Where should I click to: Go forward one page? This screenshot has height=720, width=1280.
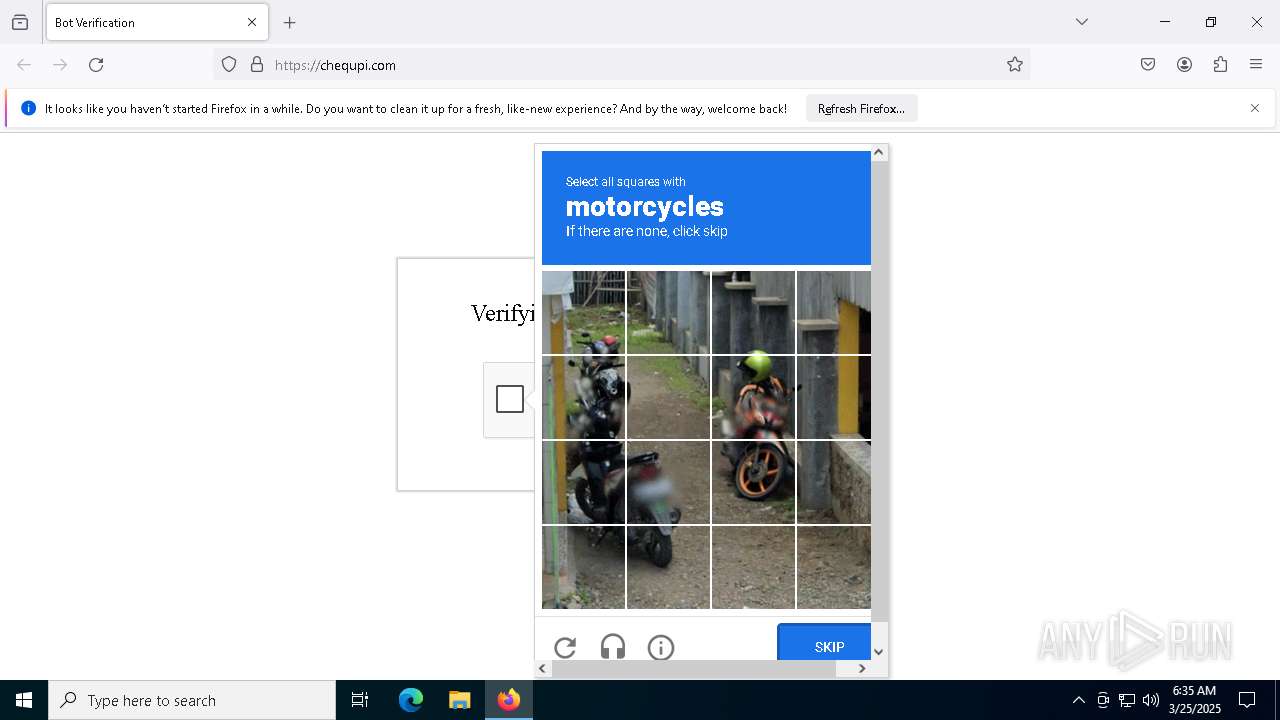coord(60,65)
